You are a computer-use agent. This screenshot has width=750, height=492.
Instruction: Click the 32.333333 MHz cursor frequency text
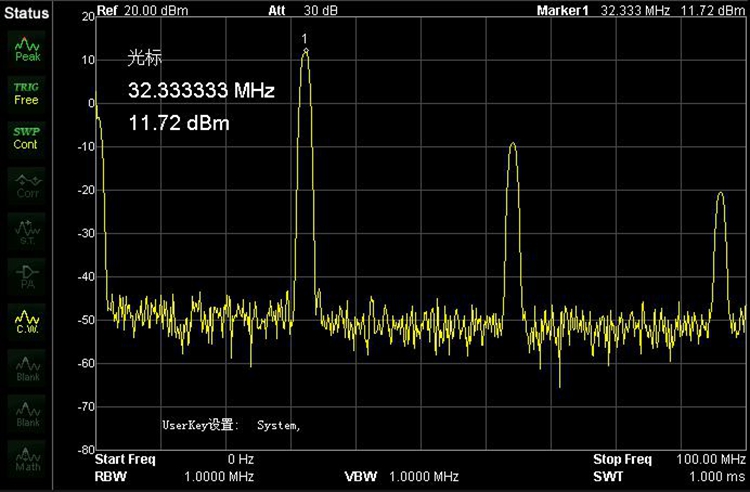coord(201,91)
